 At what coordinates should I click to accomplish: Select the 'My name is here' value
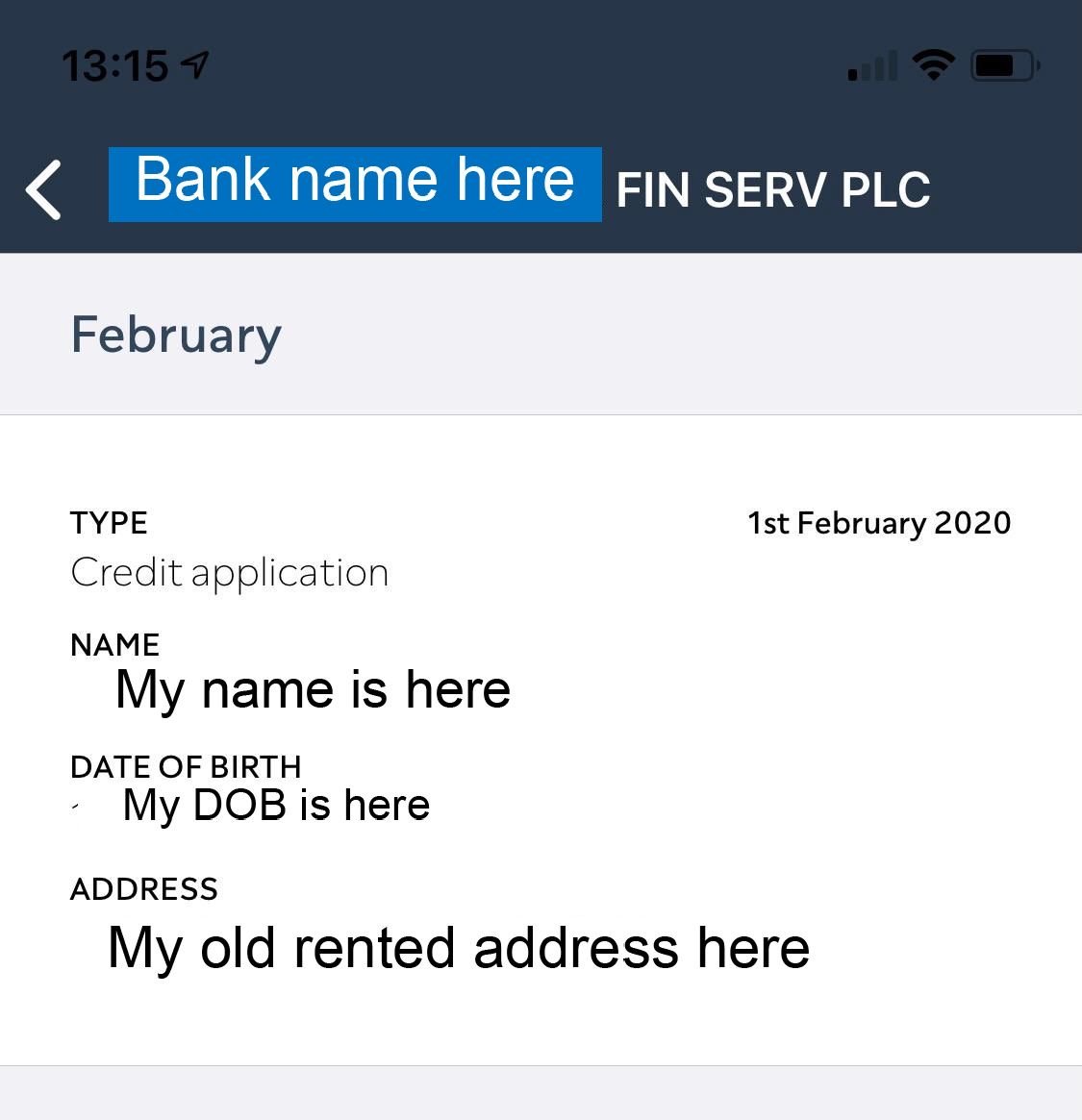coord(313,689)
